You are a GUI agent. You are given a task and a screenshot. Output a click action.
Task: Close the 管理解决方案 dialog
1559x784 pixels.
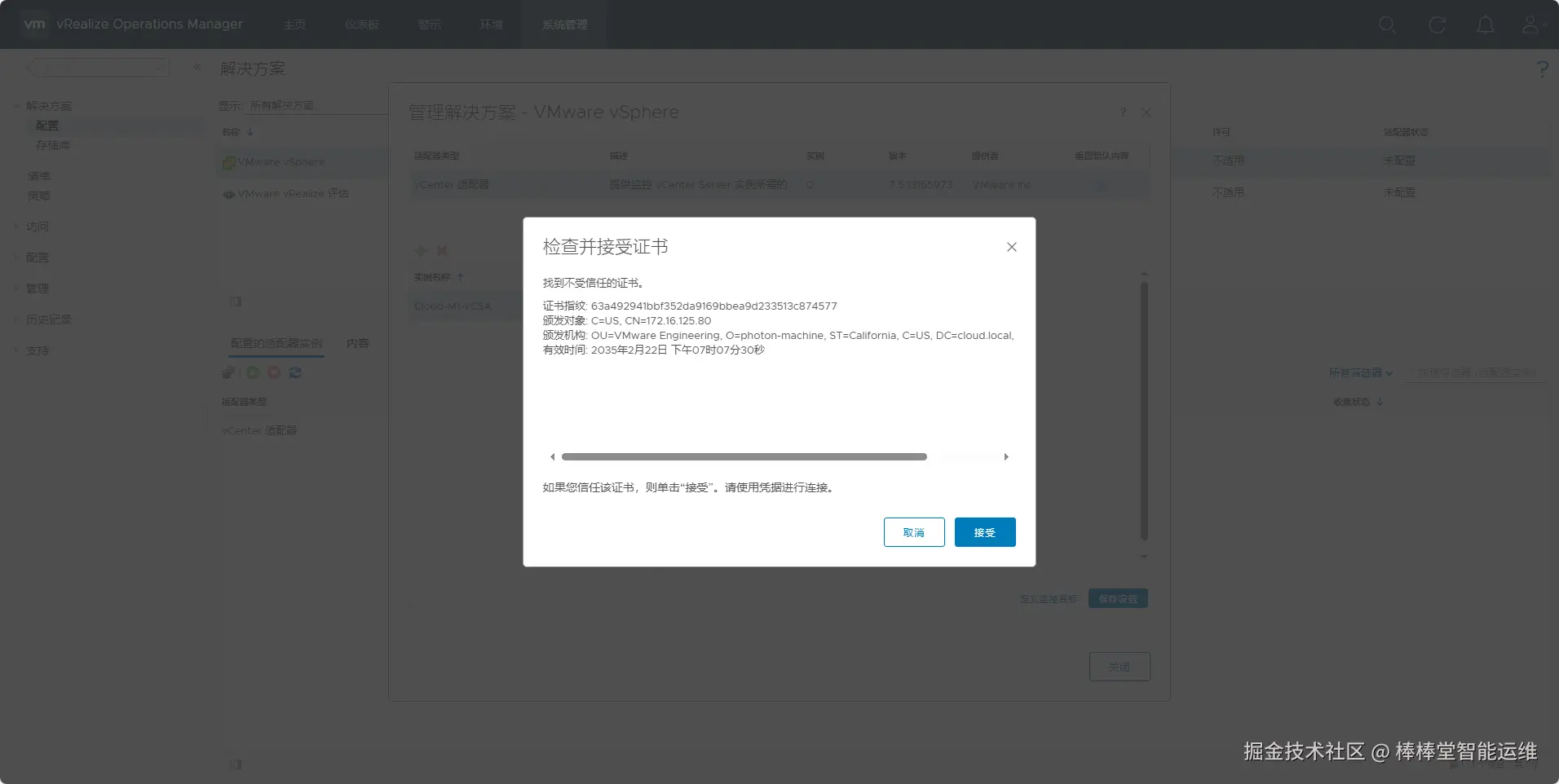coord(1146,112)
